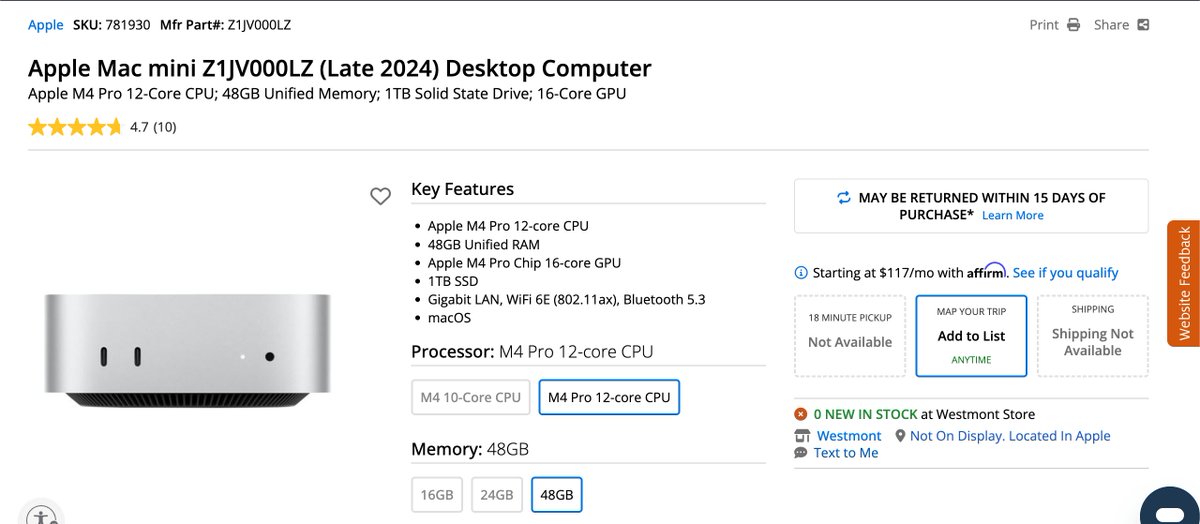Click the Share link
This screenshot has width=1200, height=524.
[1111, 25]
